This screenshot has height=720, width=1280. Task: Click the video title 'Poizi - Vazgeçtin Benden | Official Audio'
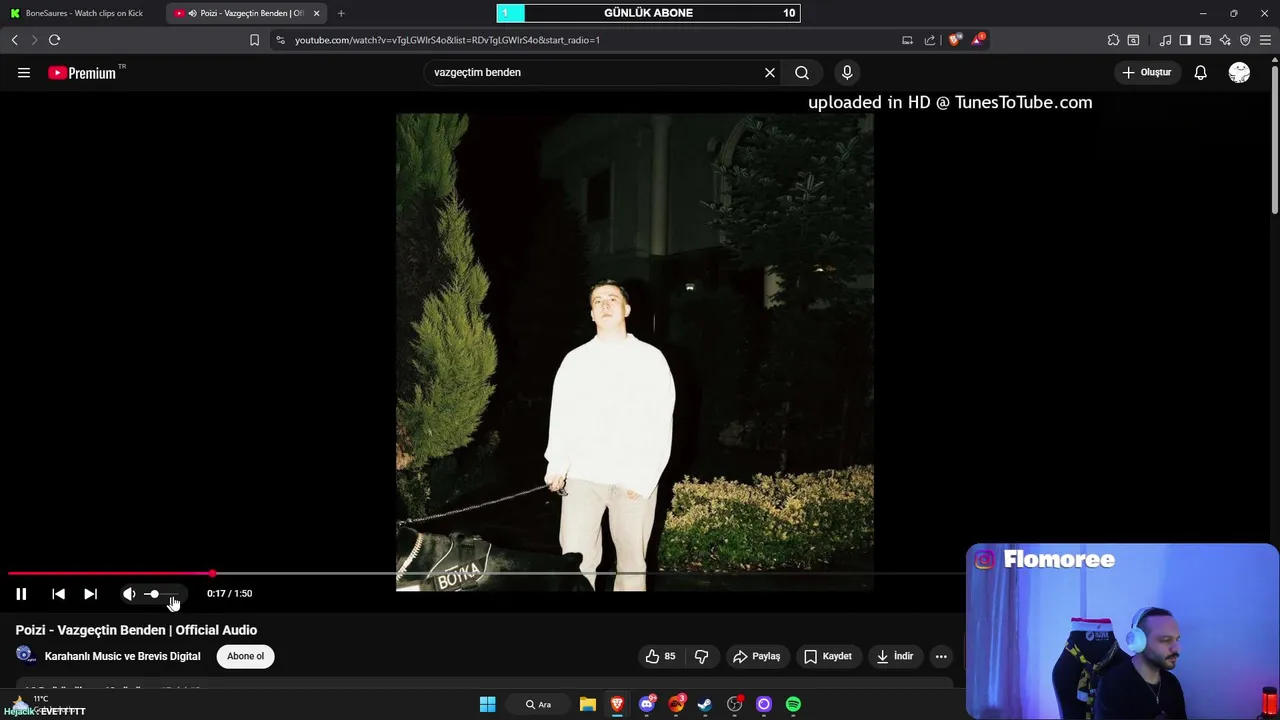(x=136, y=630)
